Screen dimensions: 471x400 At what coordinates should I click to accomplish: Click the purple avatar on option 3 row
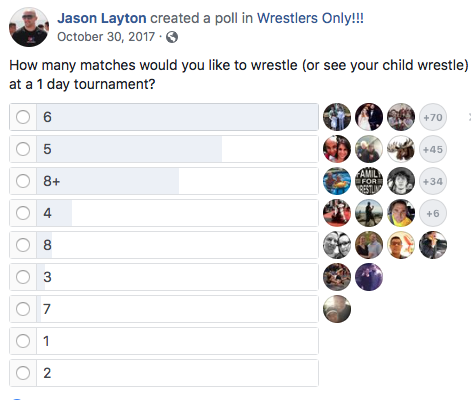click(369, 277)
